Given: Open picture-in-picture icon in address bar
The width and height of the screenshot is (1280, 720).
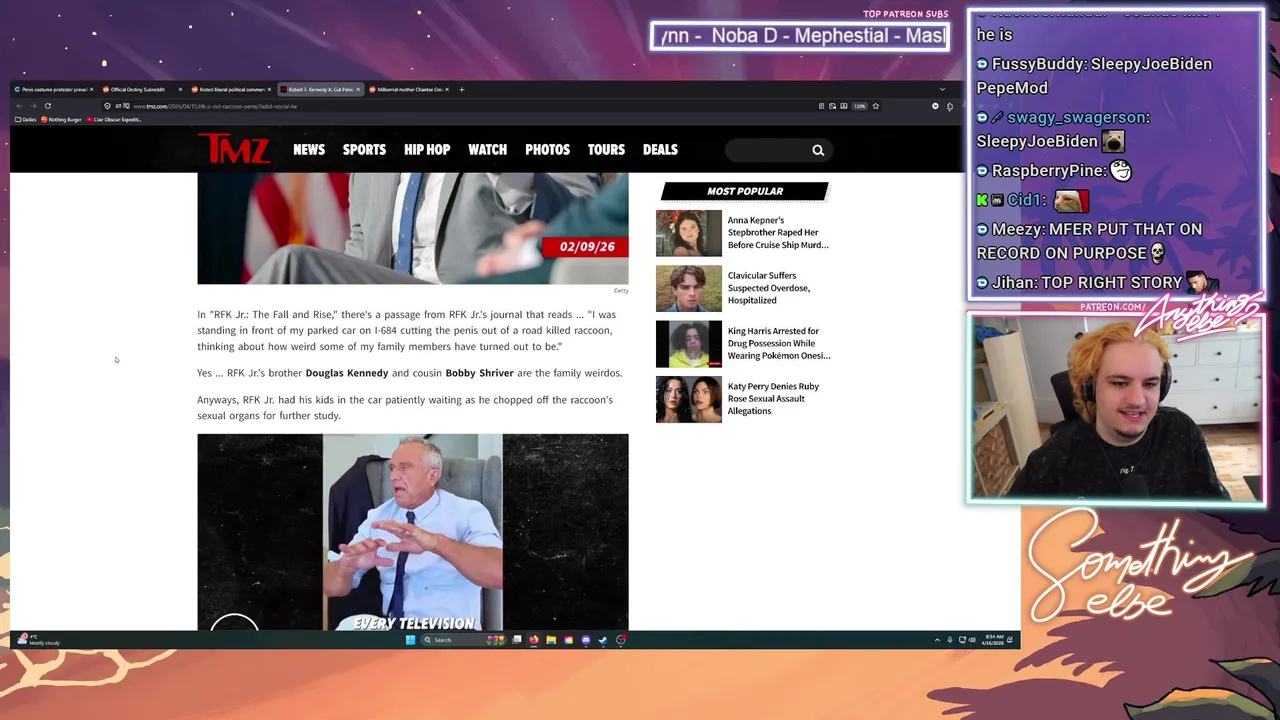Looking at the screenshot, I should pos(832,106).
